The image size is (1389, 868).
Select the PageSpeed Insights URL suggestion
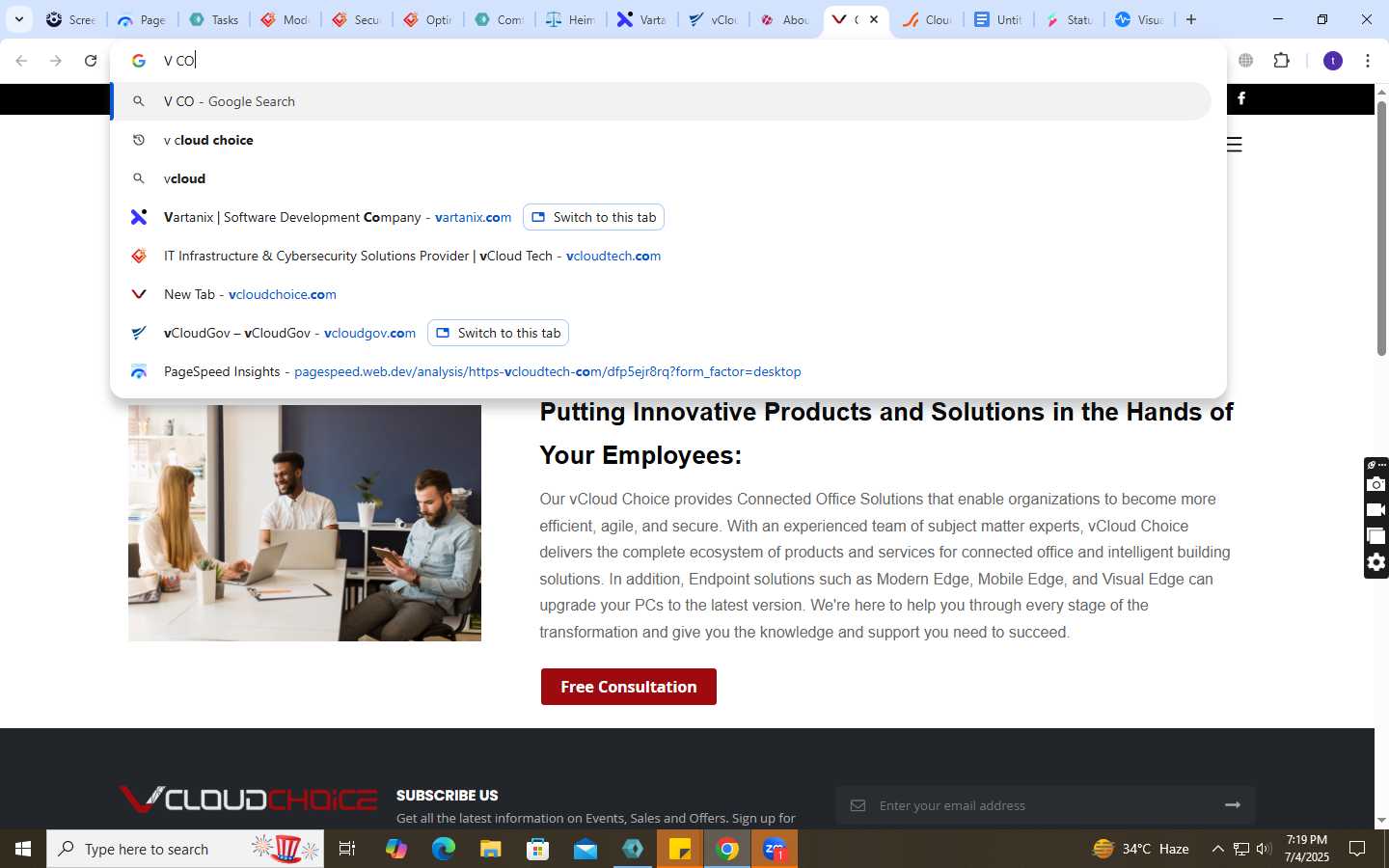click(x=661, y=371)
